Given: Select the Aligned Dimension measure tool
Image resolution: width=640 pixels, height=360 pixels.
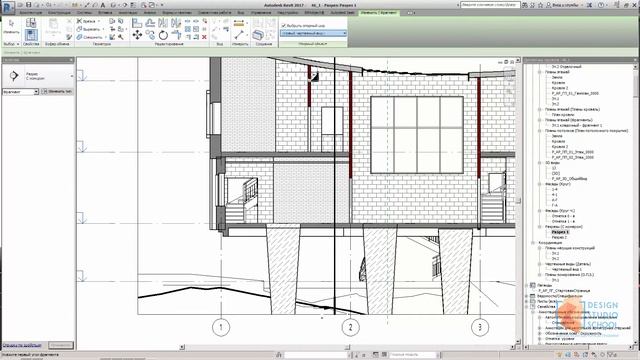Looking at the screenshot, I should pos(239,23).
